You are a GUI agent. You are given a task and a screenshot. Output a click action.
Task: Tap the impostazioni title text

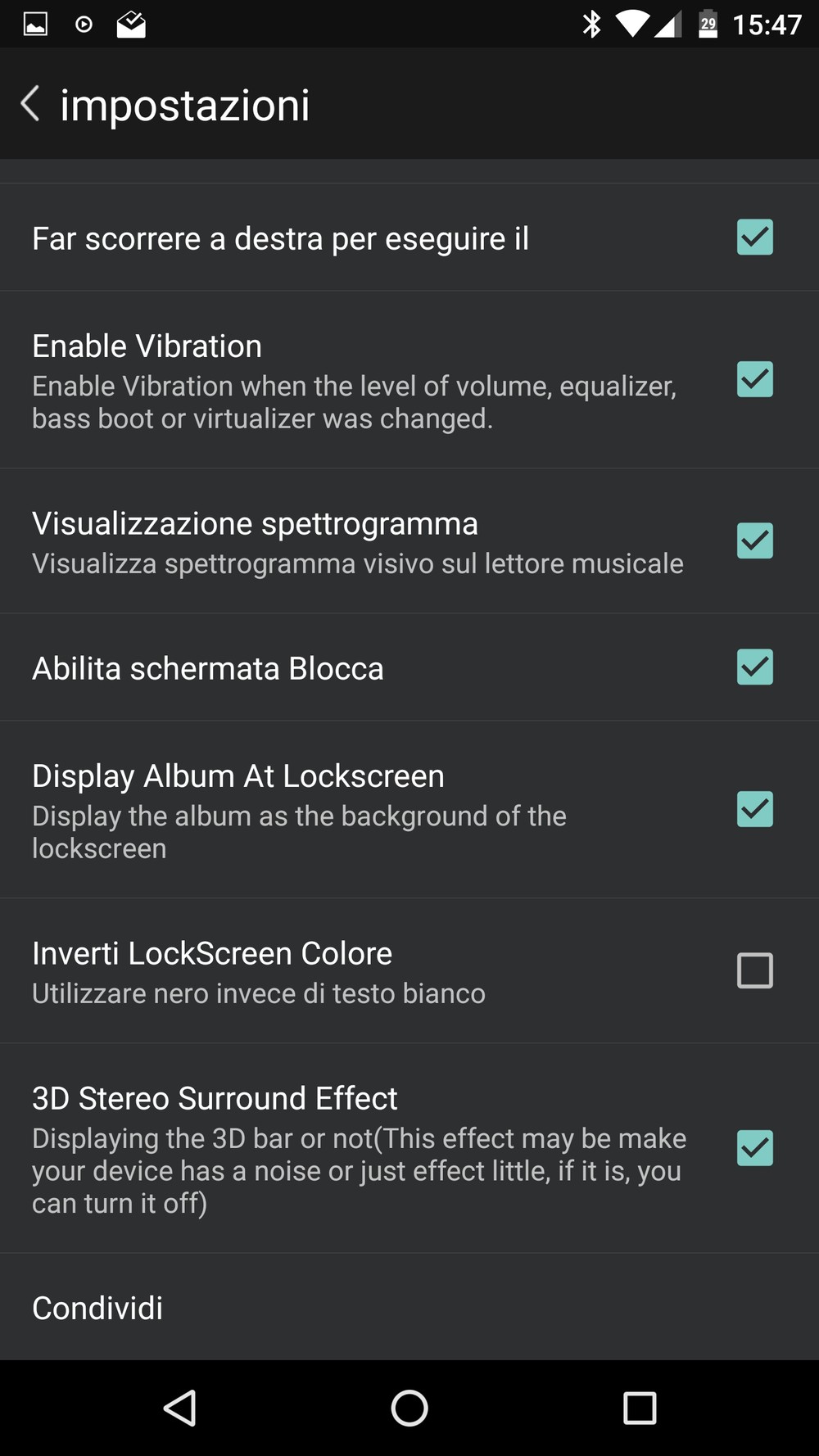185,105
